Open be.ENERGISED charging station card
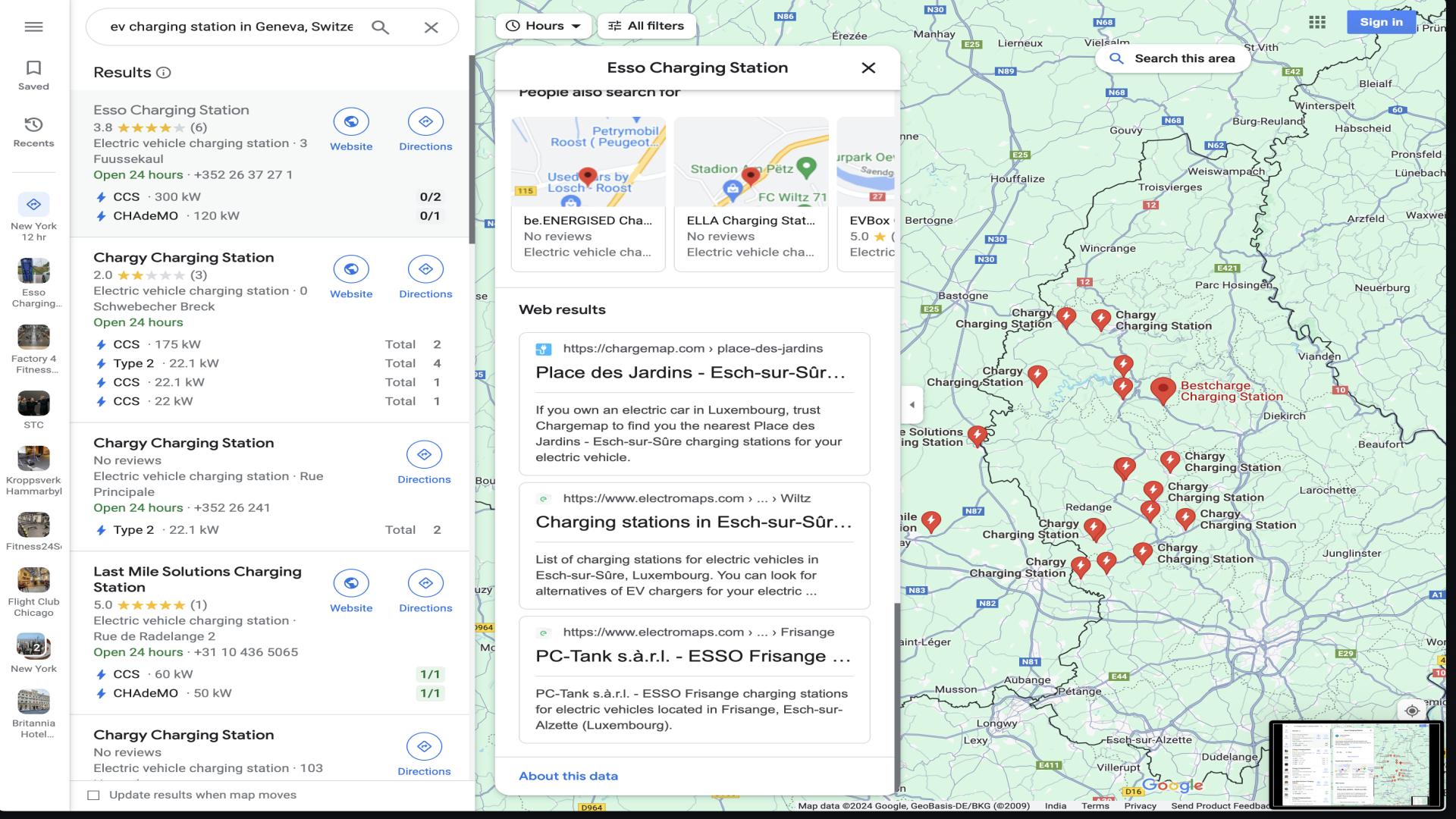The height and width of the screenshot is (819, 1456). point(588,194)
